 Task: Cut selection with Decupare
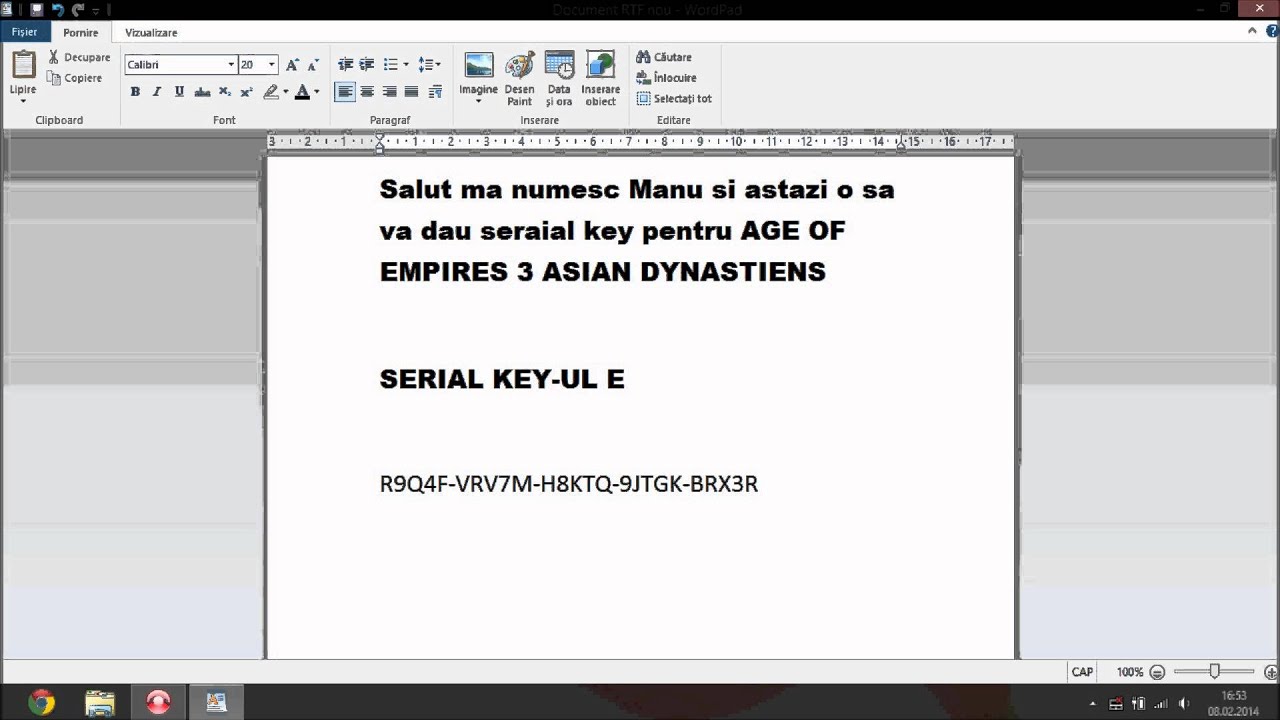click(x=79, y=57)
